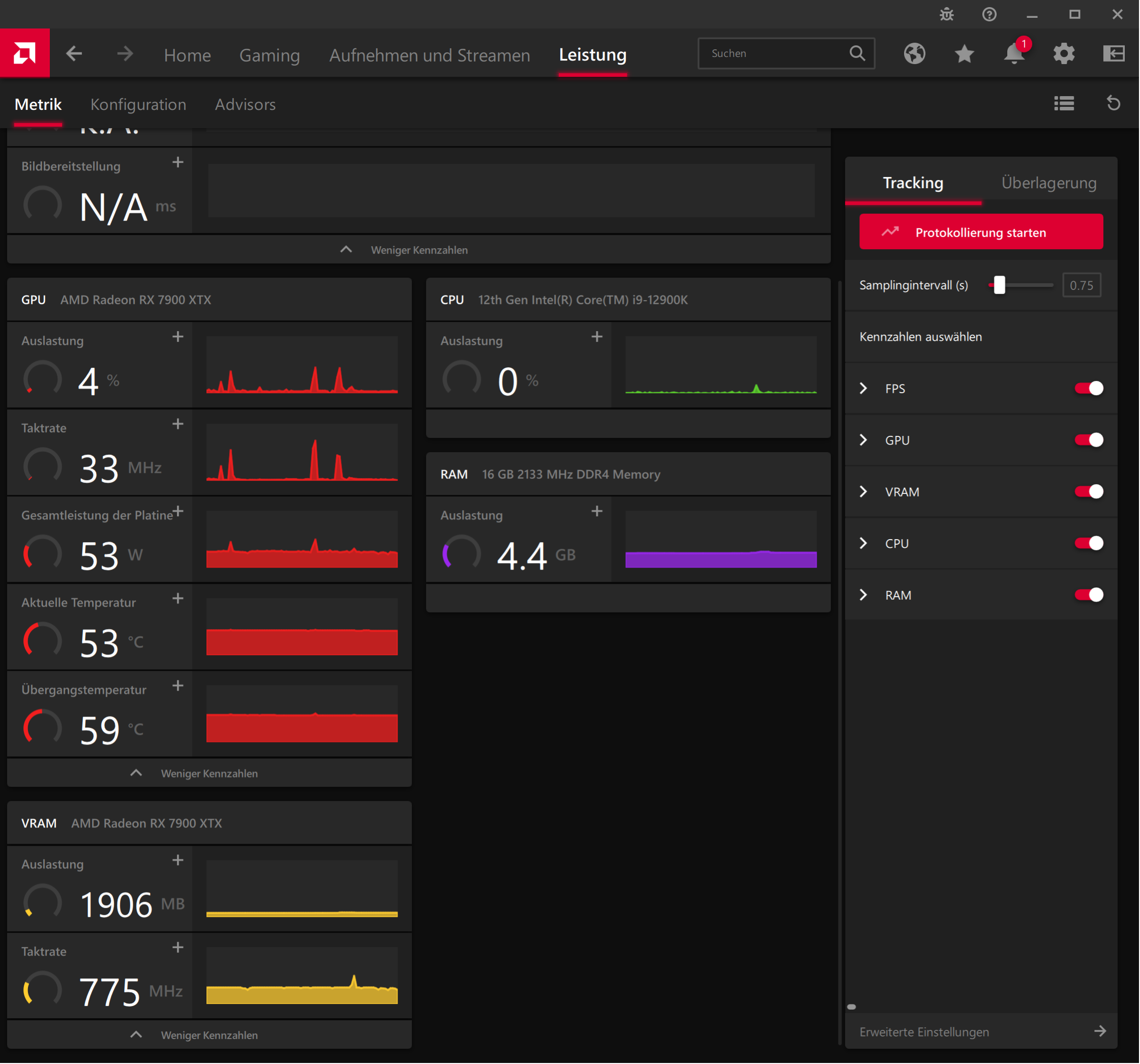Open notifications bell icon
This screenshot has height=1064, width=1140.
[x=1014, y=53]
